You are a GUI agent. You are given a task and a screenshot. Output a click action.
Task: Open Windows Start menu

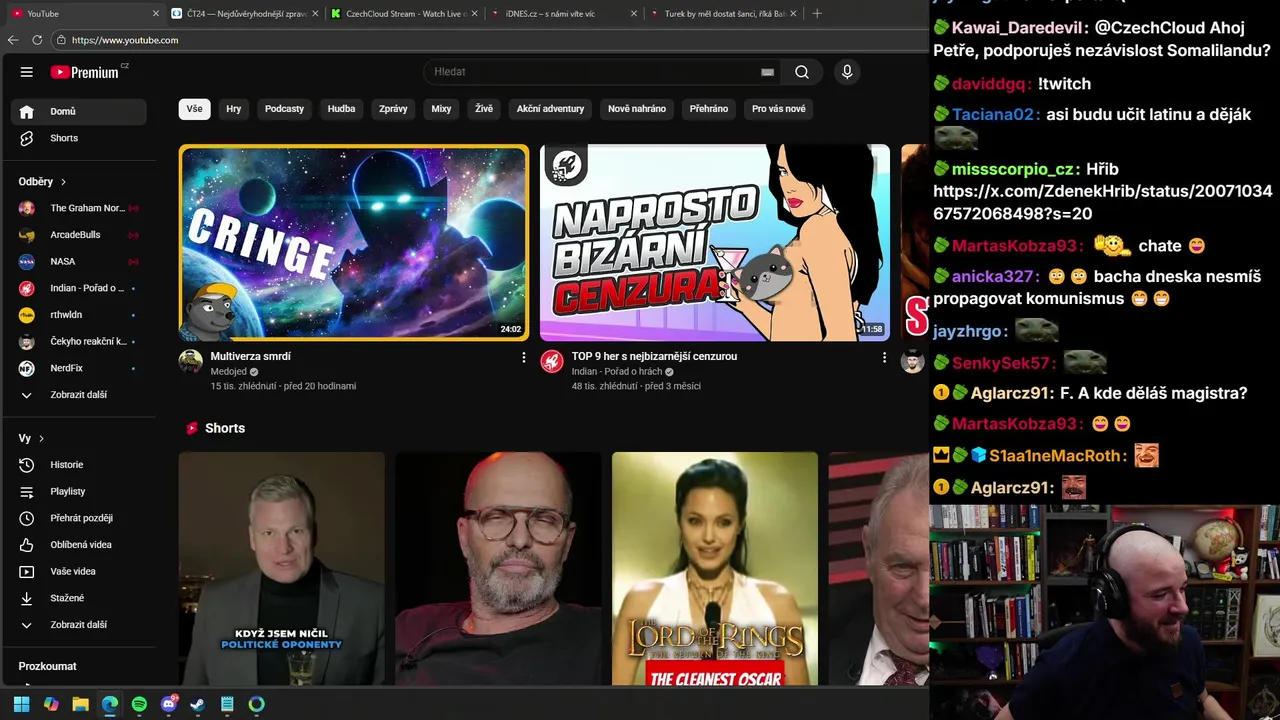pyautogui.click(x=21, y=704)
